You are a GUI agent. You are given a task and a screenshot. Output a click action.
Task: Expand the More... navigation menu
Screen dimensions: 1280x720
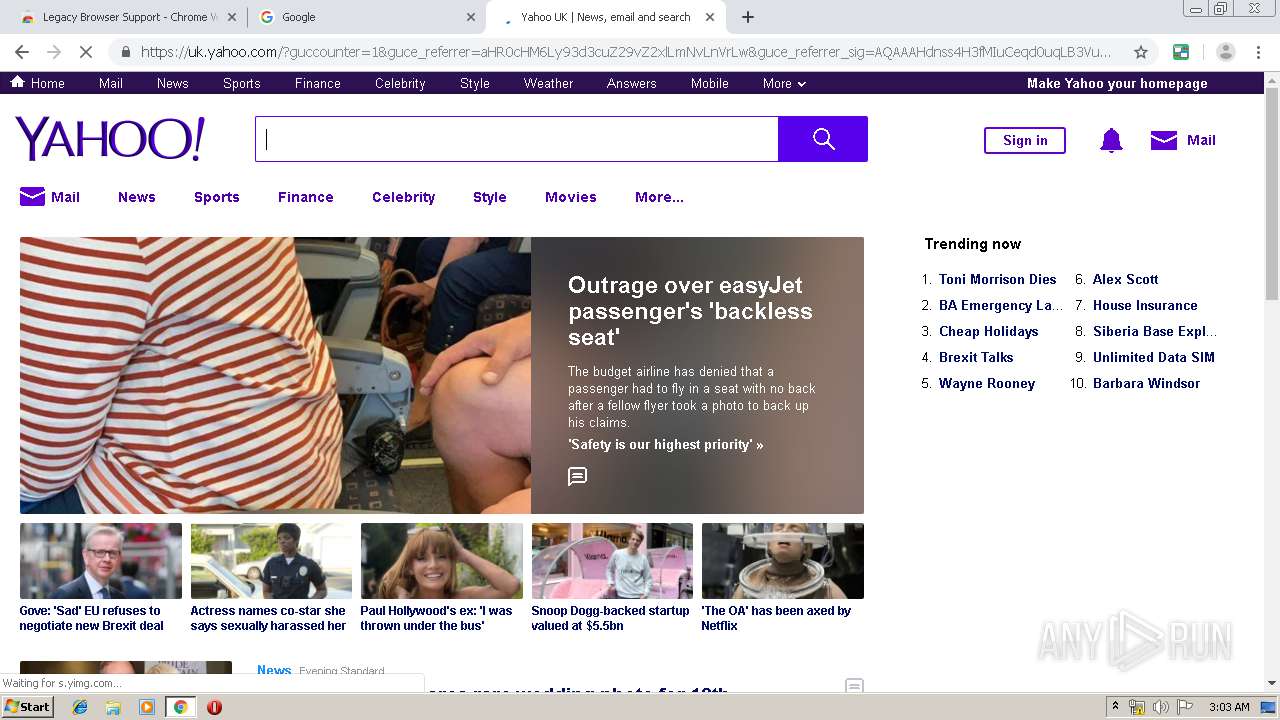click(659, 197)
